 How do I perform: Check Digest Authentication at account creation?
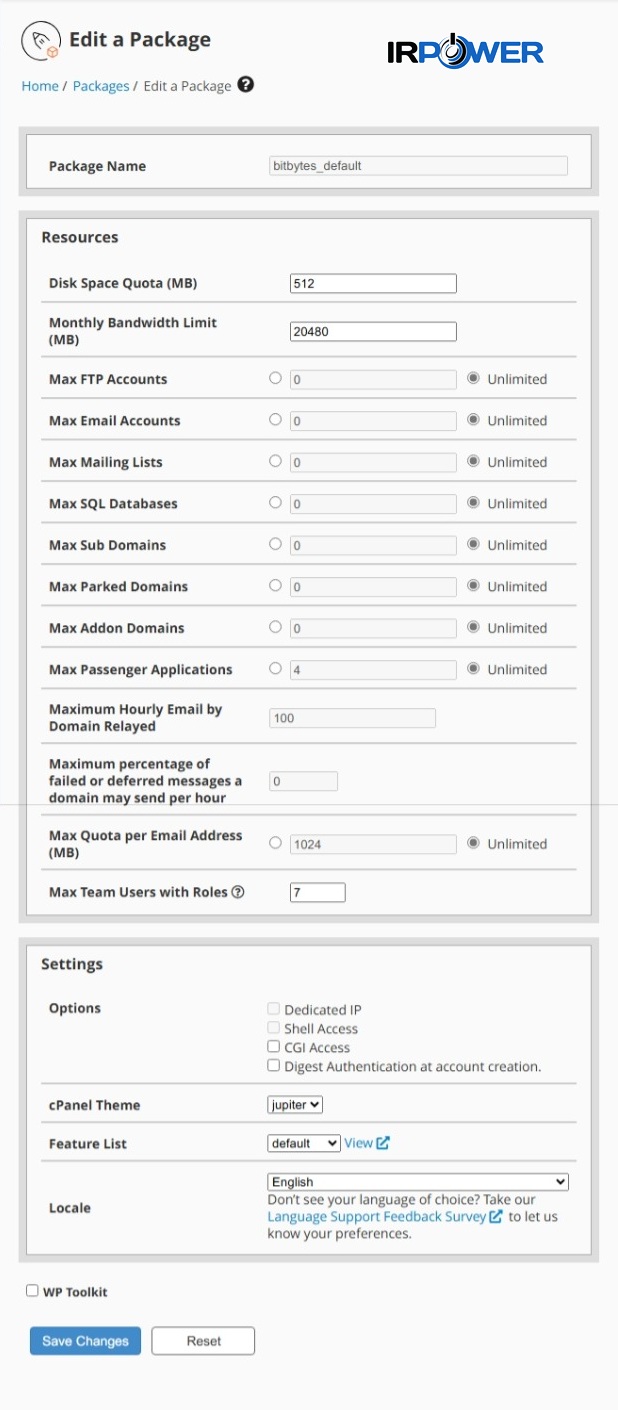pos(274,1066)
